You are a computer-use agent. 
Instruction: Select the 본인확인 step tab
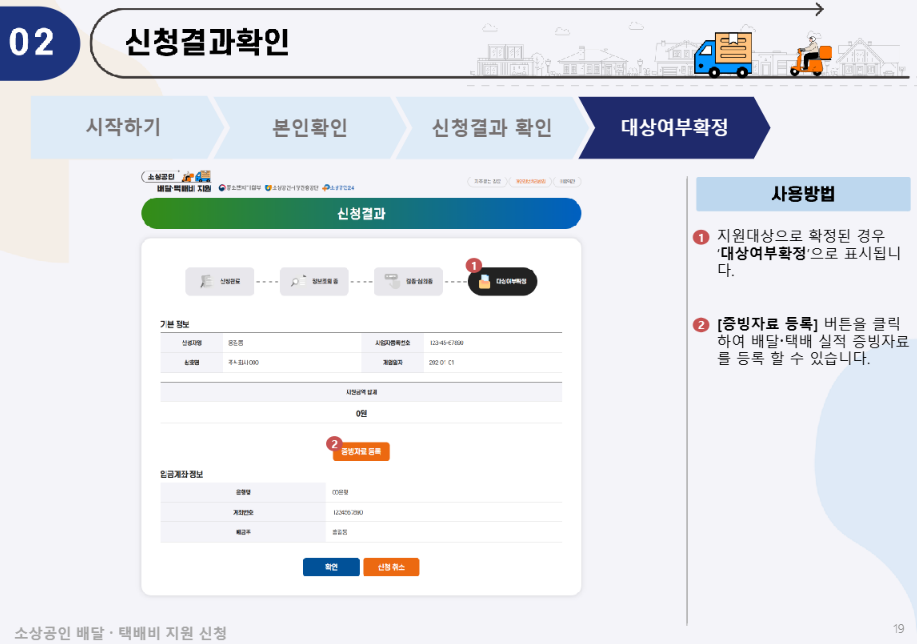[310, 128]
